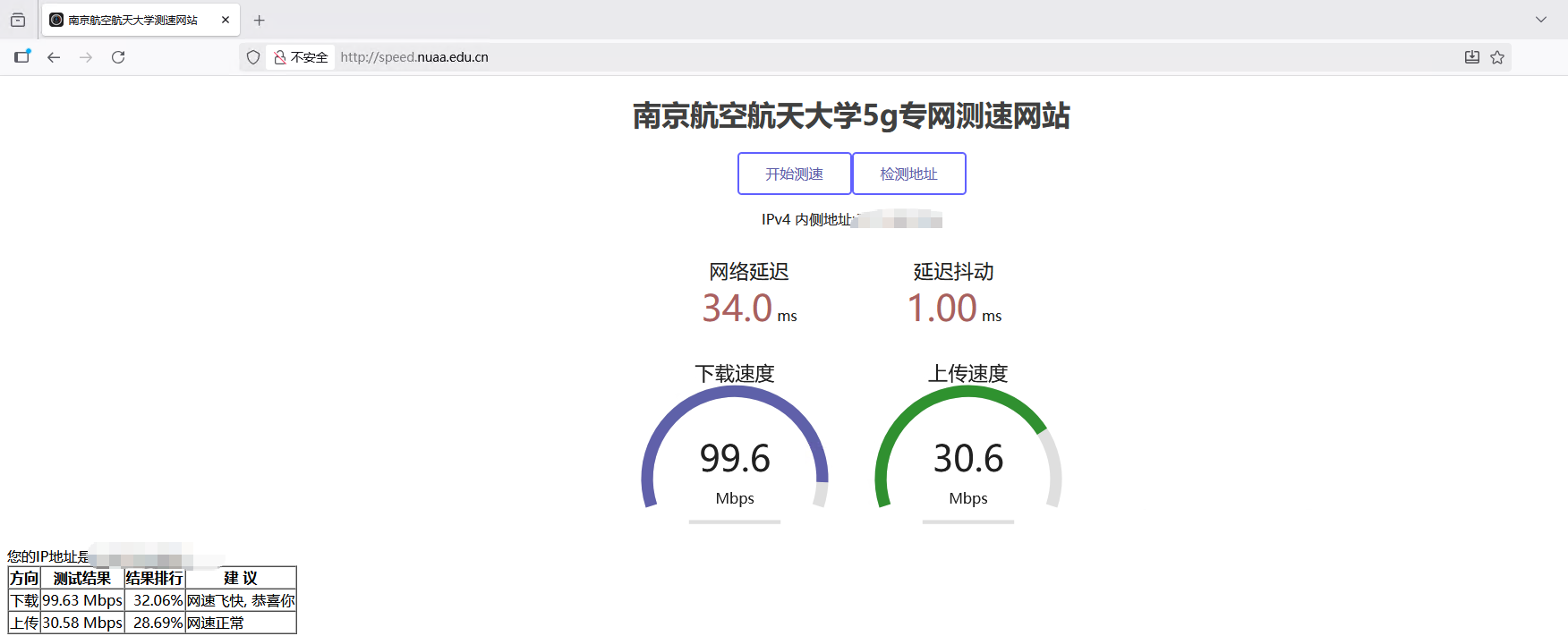Viewport: 1568px width, 636px height.
Task: Click the Firefox View icon beside the tab
Action: pos(18,20)
